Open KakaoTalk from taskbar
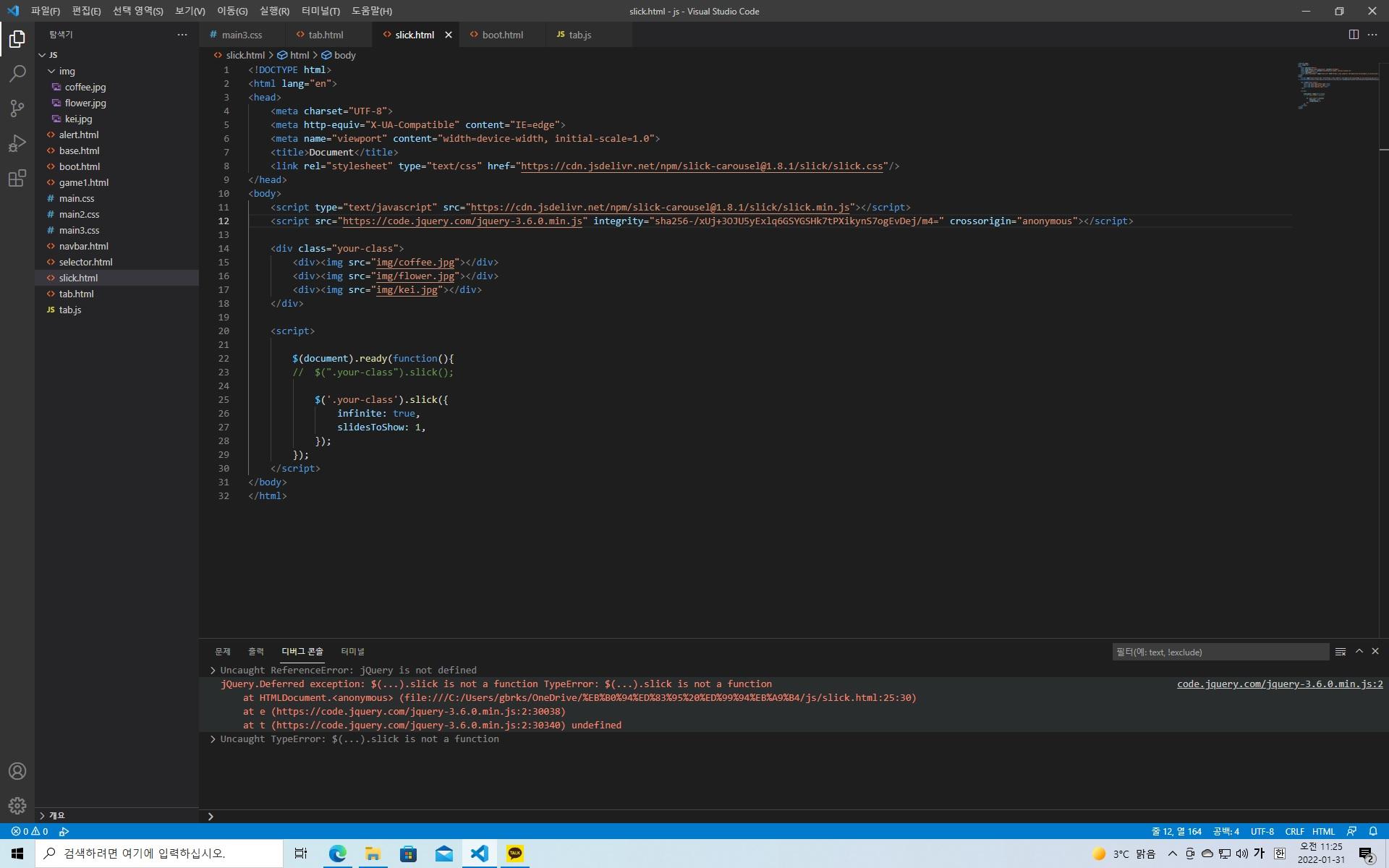 pos(515,854)
